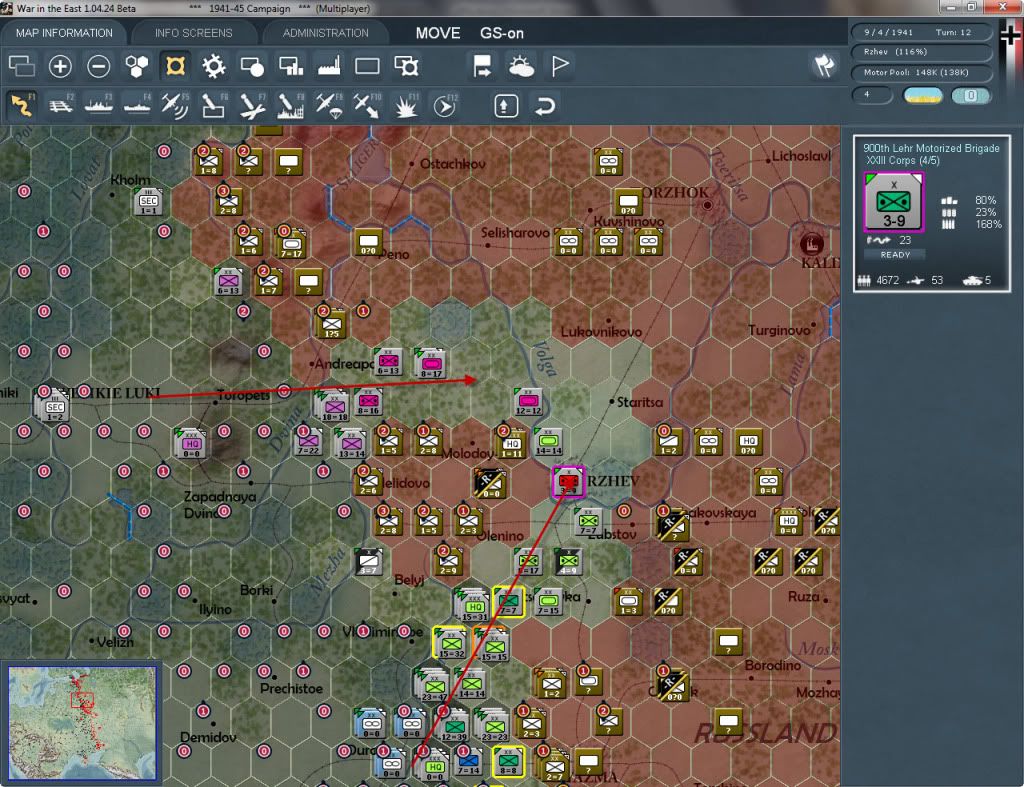1024x787 pixels.
Task: Select the F7 bomb airfield mode icon
Action: (252, 105)
